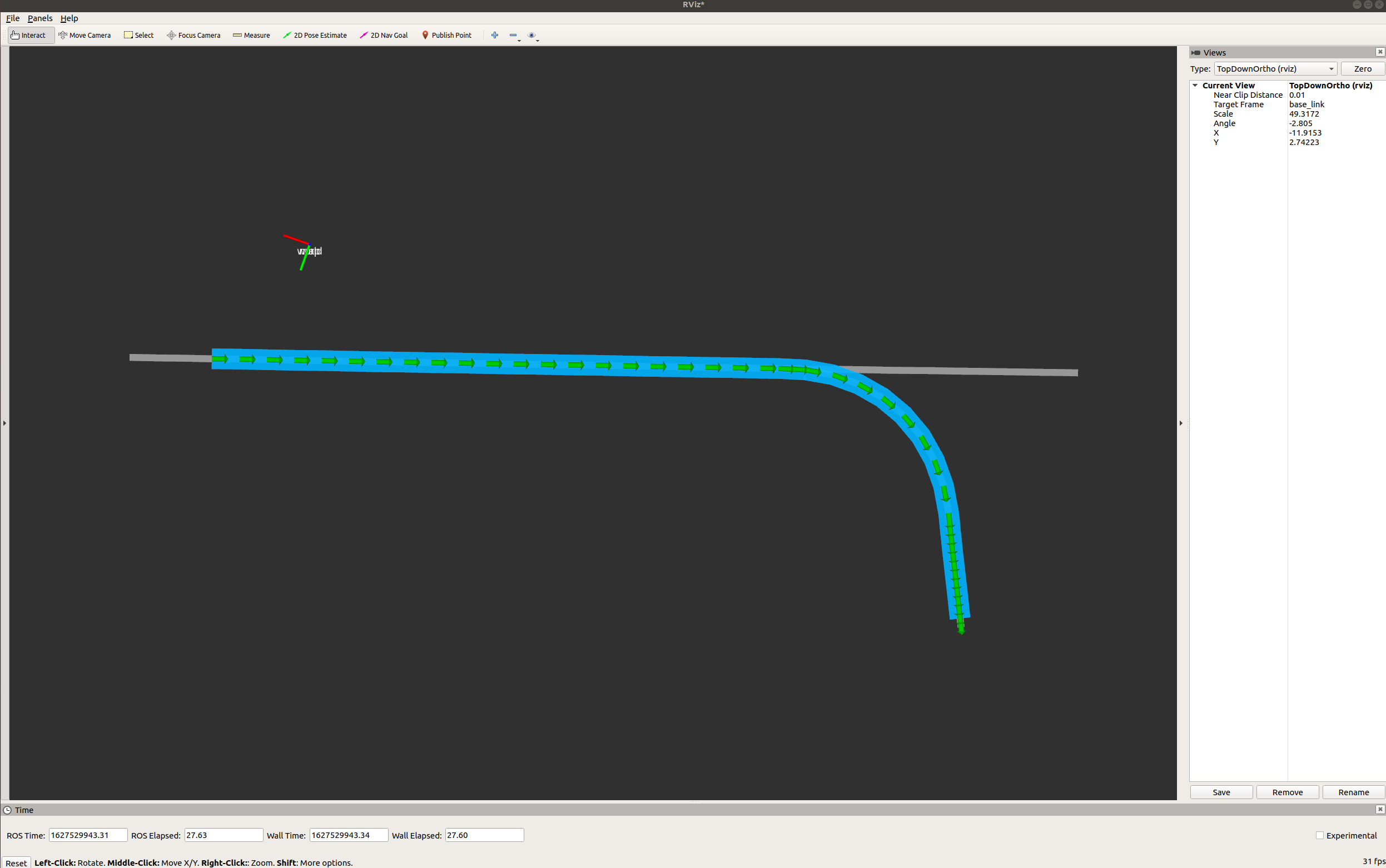
Task: Open the File menu
Action: click(13, 18)
